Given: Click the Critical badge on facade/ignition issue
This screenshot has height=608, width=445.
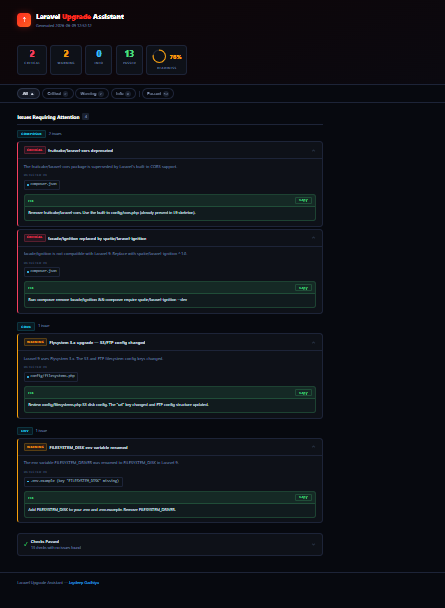Looking at the screenshot, I should [35, 238].
